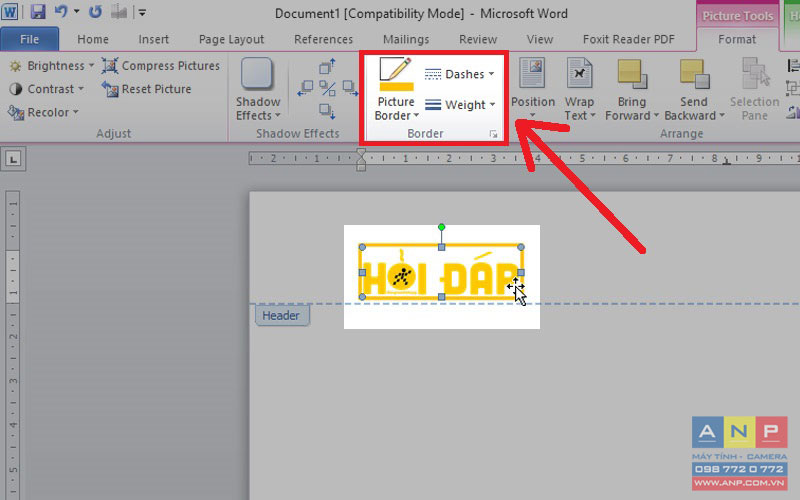
Task: Open the Weight dropdown
Action: tap(460, 105)
